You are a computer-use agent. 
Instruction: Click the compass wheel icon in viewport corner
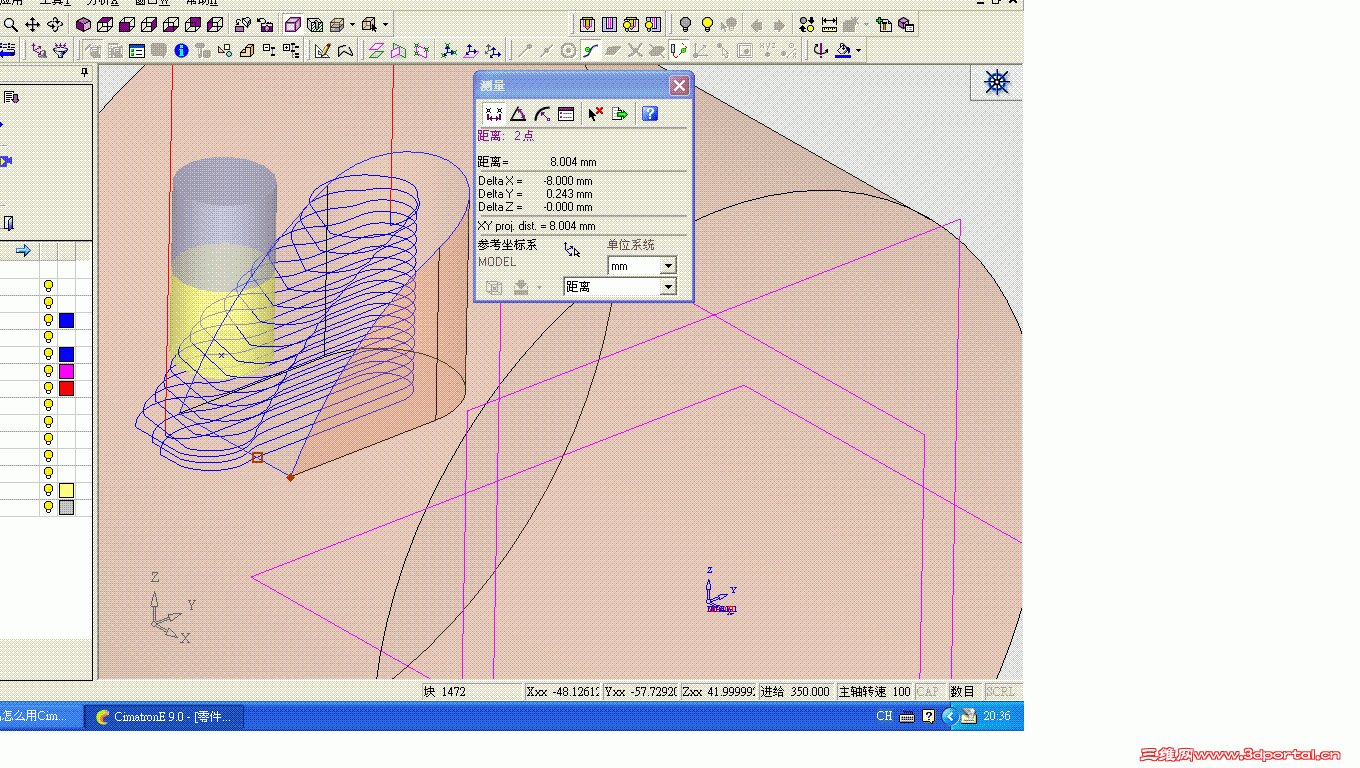(x=997, y=83)
